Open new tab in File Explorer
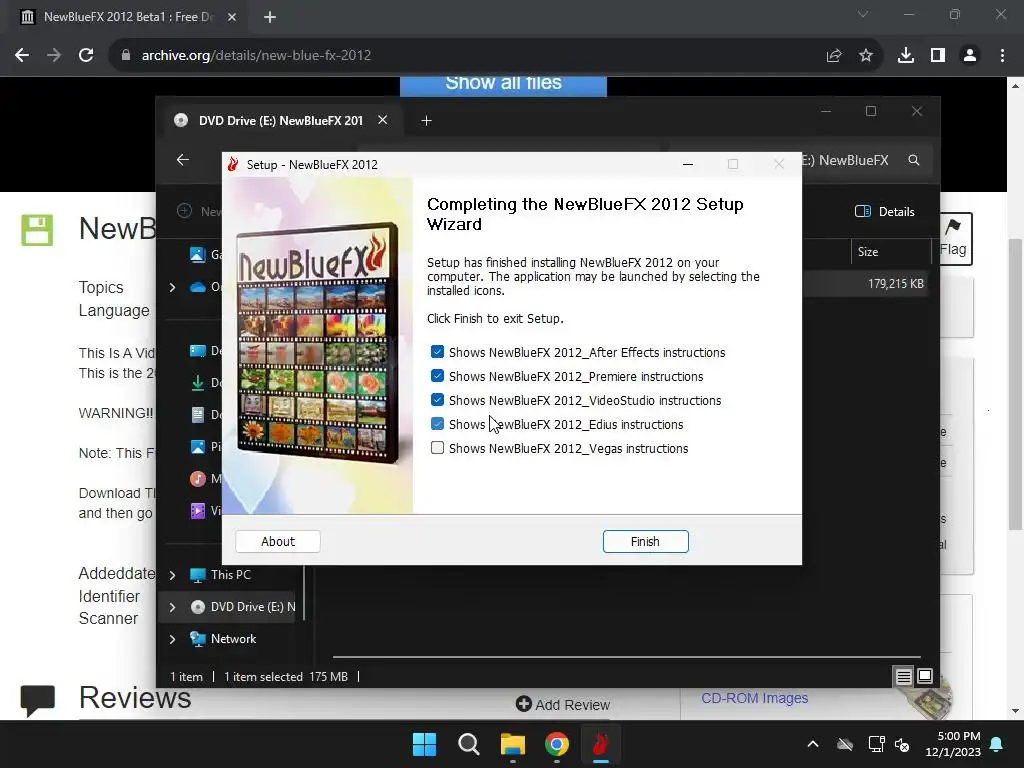Image resolution: width=1024 pixels, height=768 pixels. click(x=426, y=121)
